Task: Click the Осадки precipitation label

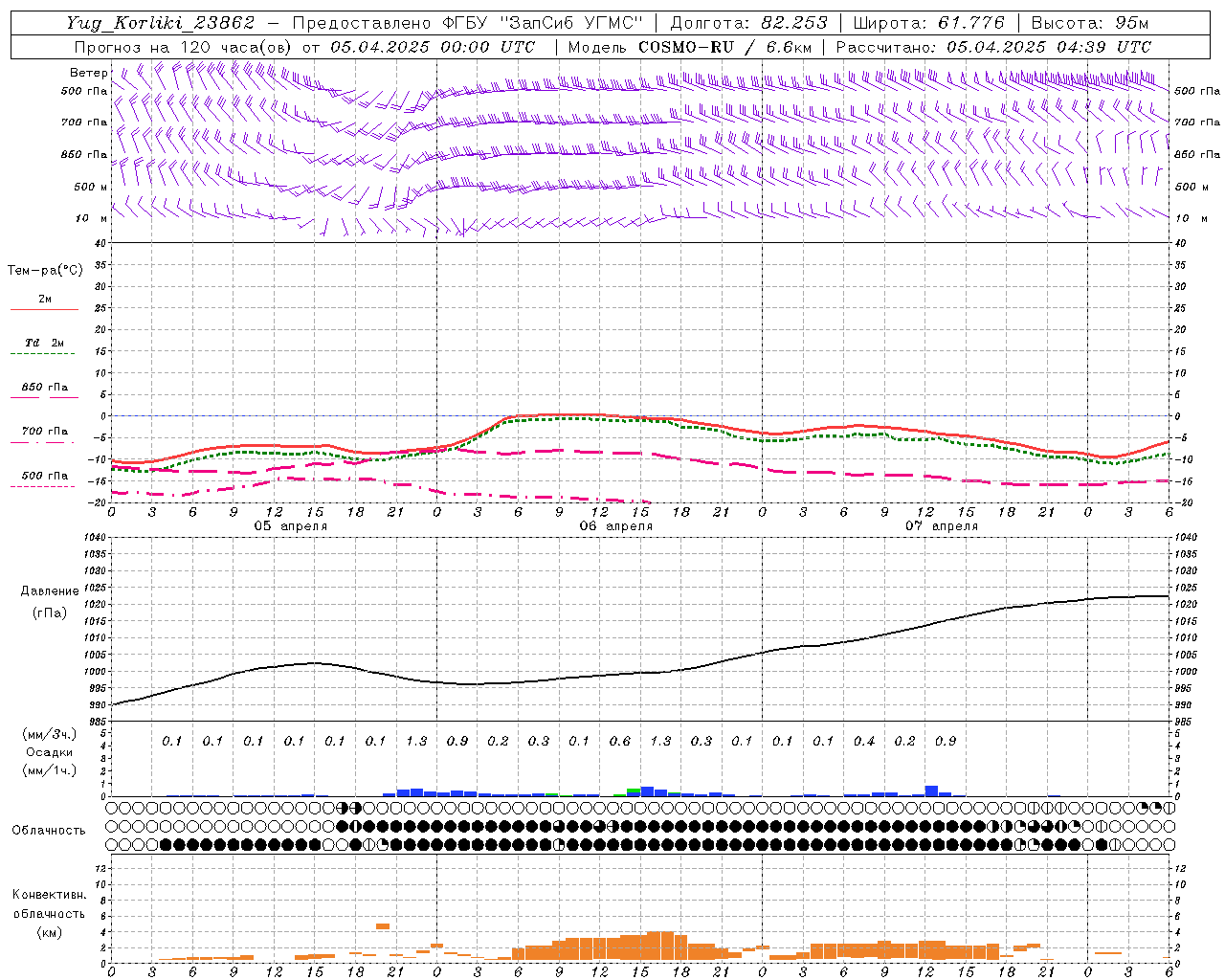Action: tap(49, 752)
